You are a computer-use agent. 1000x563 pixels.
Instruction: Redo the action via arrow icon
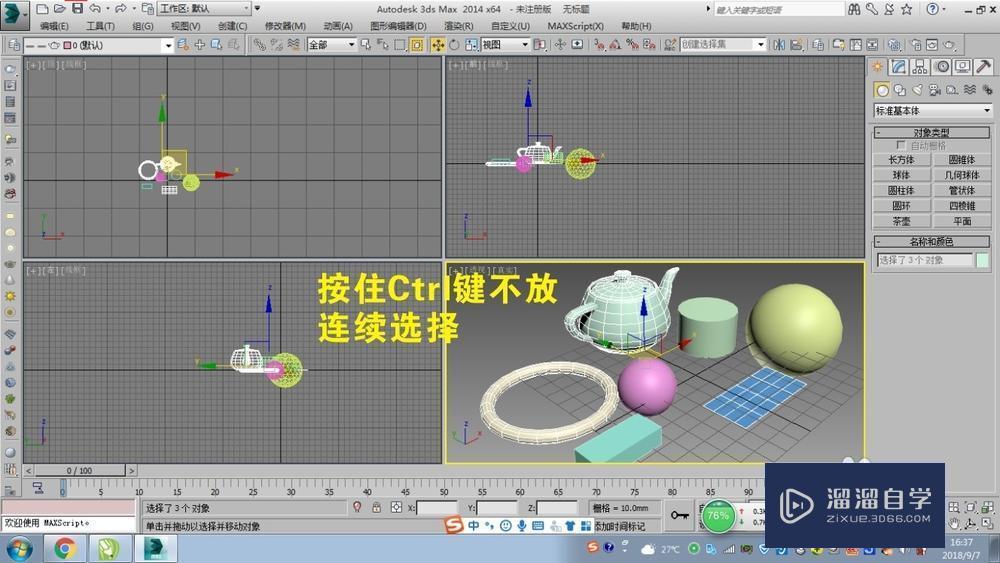tap(121, 9)
